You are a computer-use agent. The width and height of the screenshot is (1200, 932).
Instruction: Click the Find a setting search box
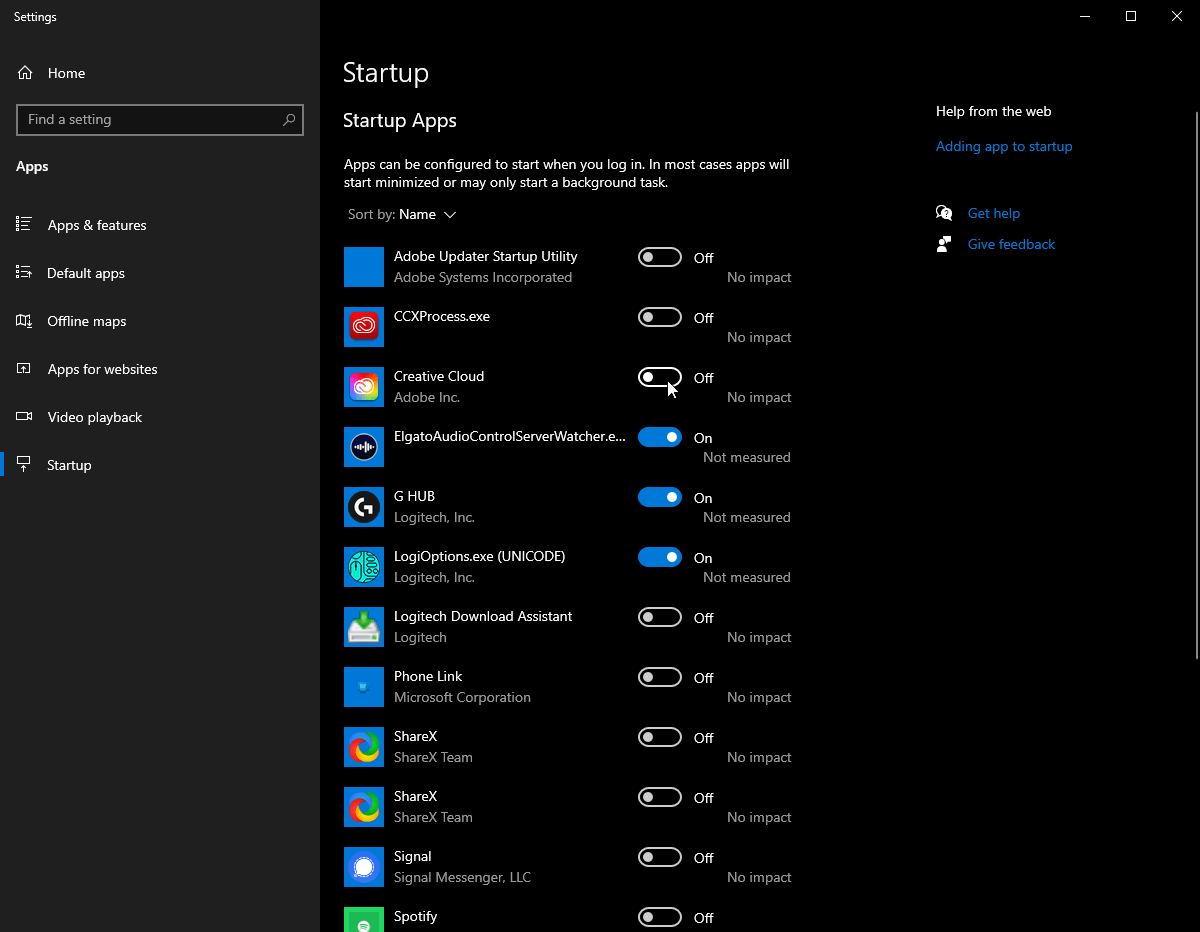[160, 119]
